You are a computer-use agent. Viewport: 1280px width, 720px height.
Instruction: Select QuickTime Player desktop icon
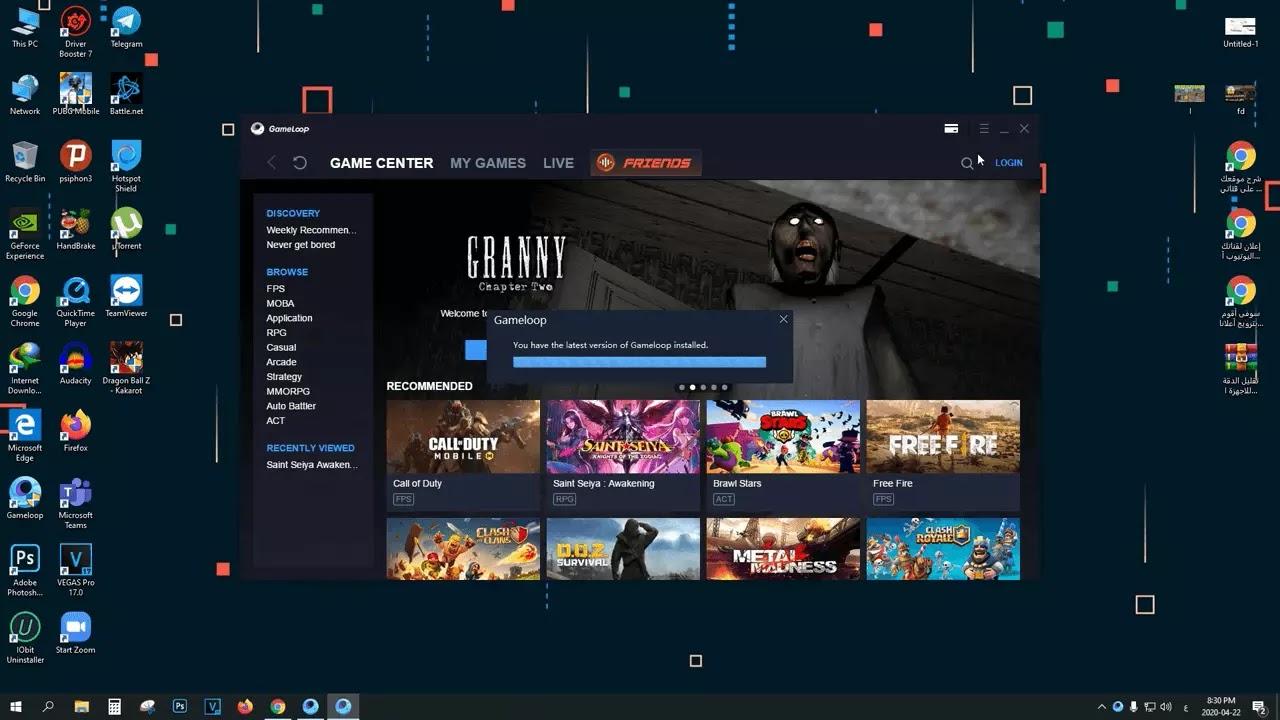[76, 302]
